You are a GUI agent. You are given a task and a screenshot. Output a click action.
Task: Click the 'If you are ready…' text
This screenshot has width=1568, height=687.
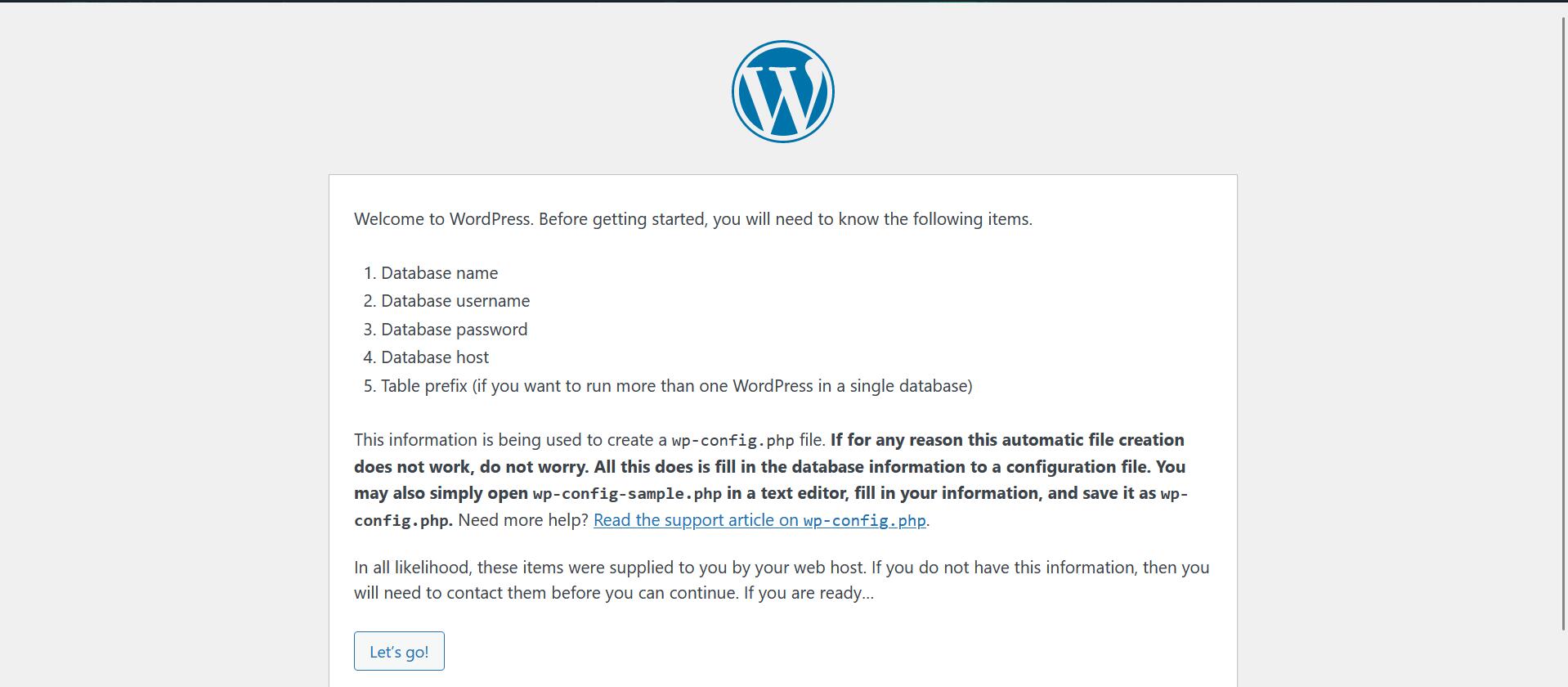(x=809, y=593)
